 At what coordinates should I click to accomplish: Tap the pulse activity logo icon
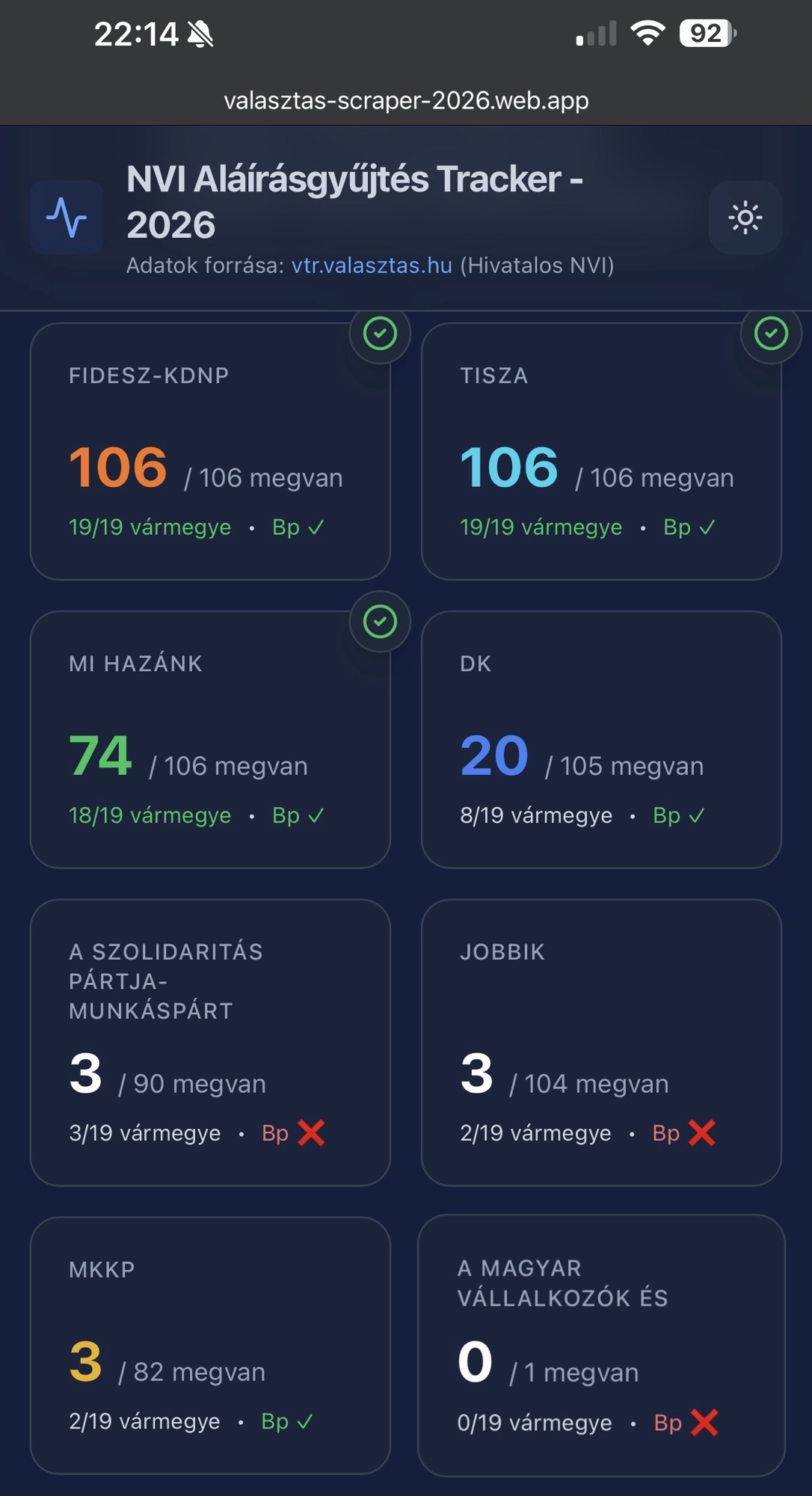67,218
